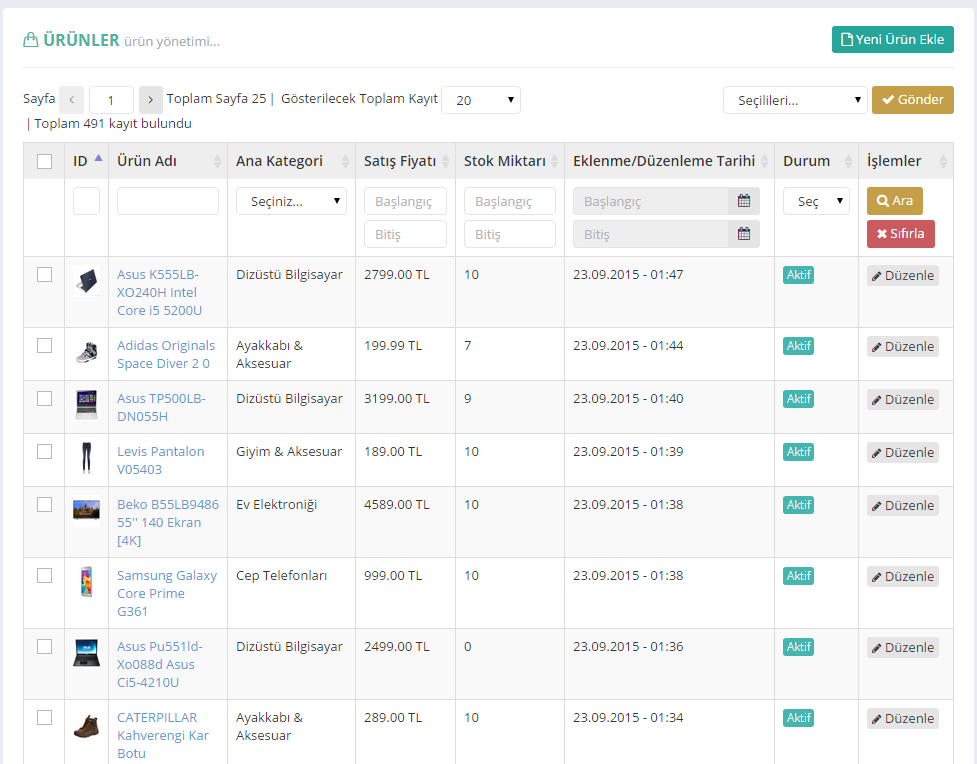Viewport: 977px width, 764px height.
Task: Click sort icon on Stok Miktarı column
Action: (x=555, y=162)
